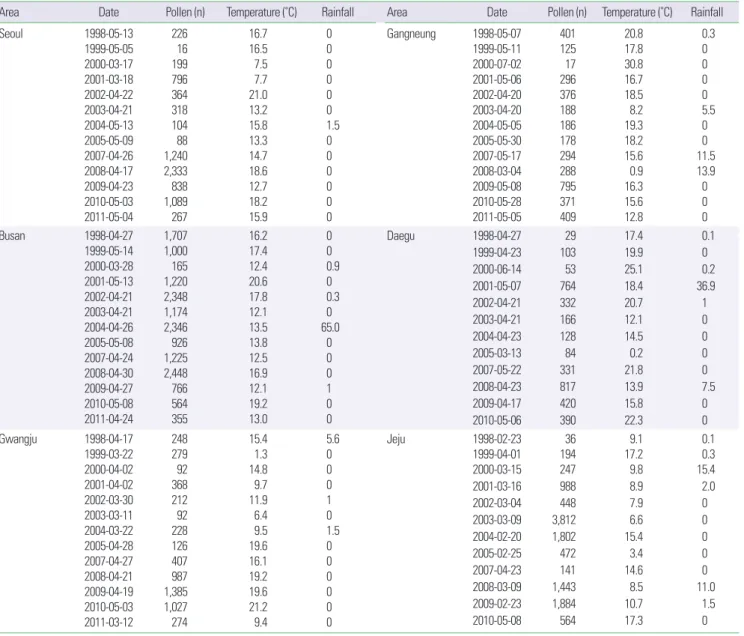Select the date 2008-04-17

[x=109, y=171]
